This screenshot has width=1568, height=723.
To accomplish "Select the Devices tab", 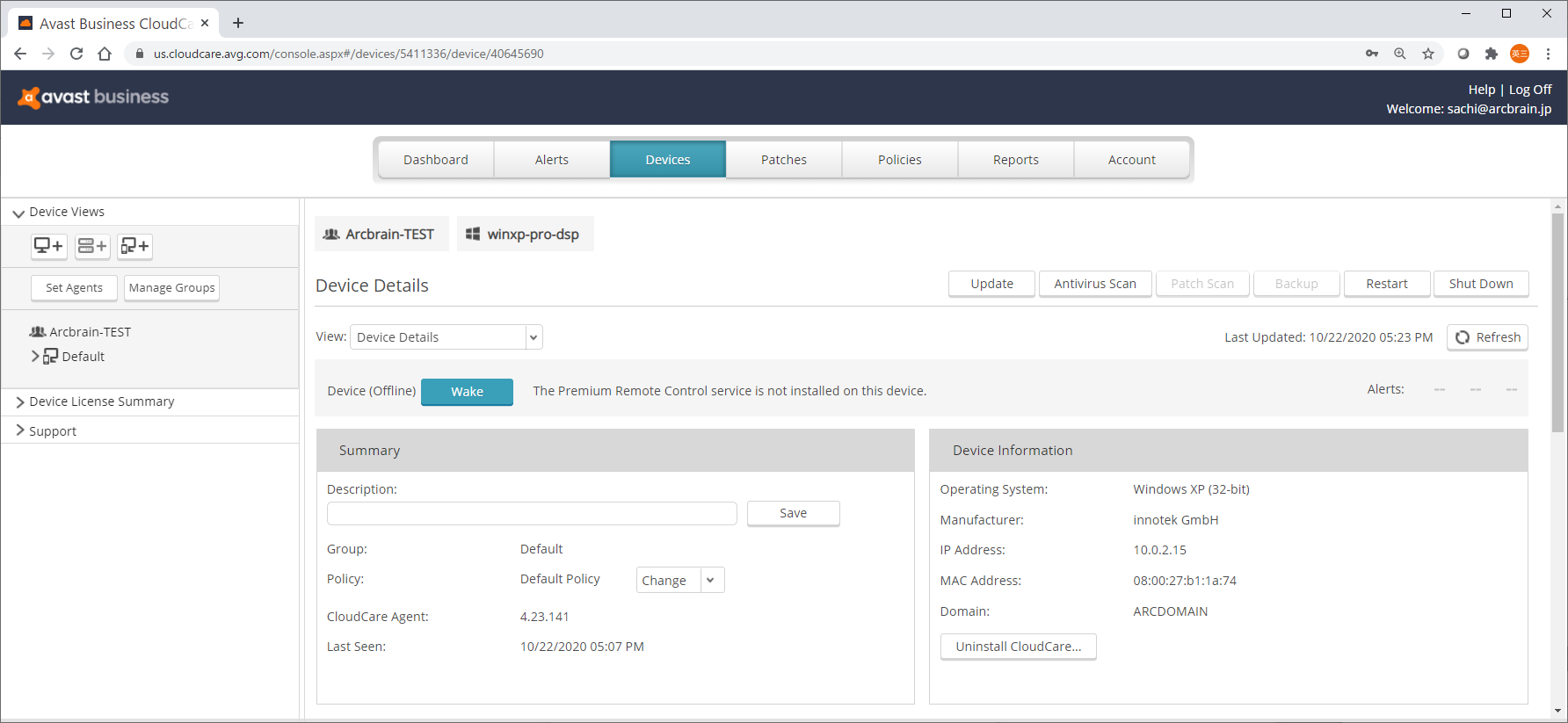I will point(668,160).
